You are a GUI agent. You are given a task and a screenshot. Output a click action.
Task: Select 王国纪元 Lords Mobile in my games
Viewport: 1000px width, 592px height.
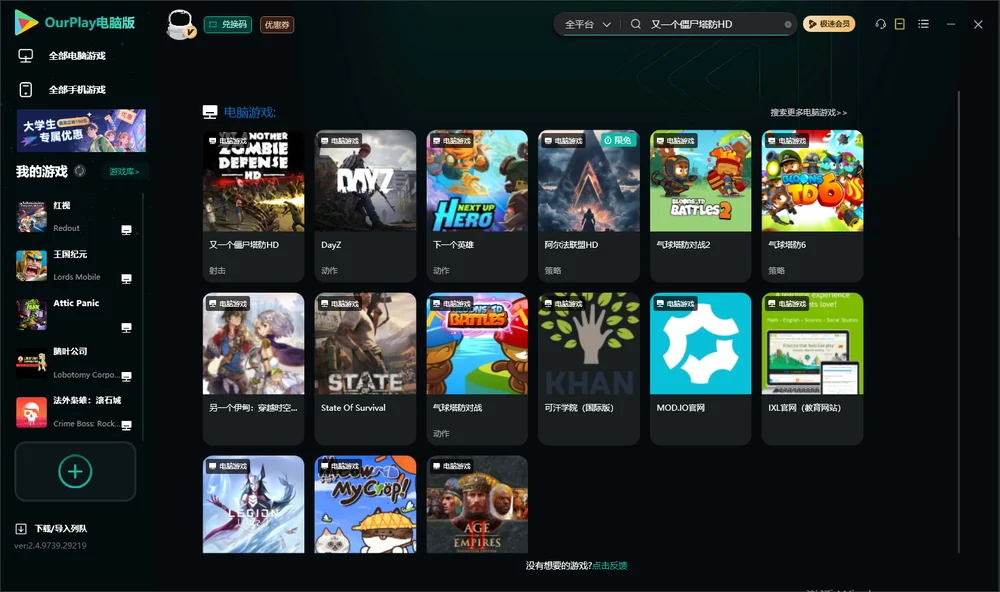pyautogui.click(x=75, y=265)
